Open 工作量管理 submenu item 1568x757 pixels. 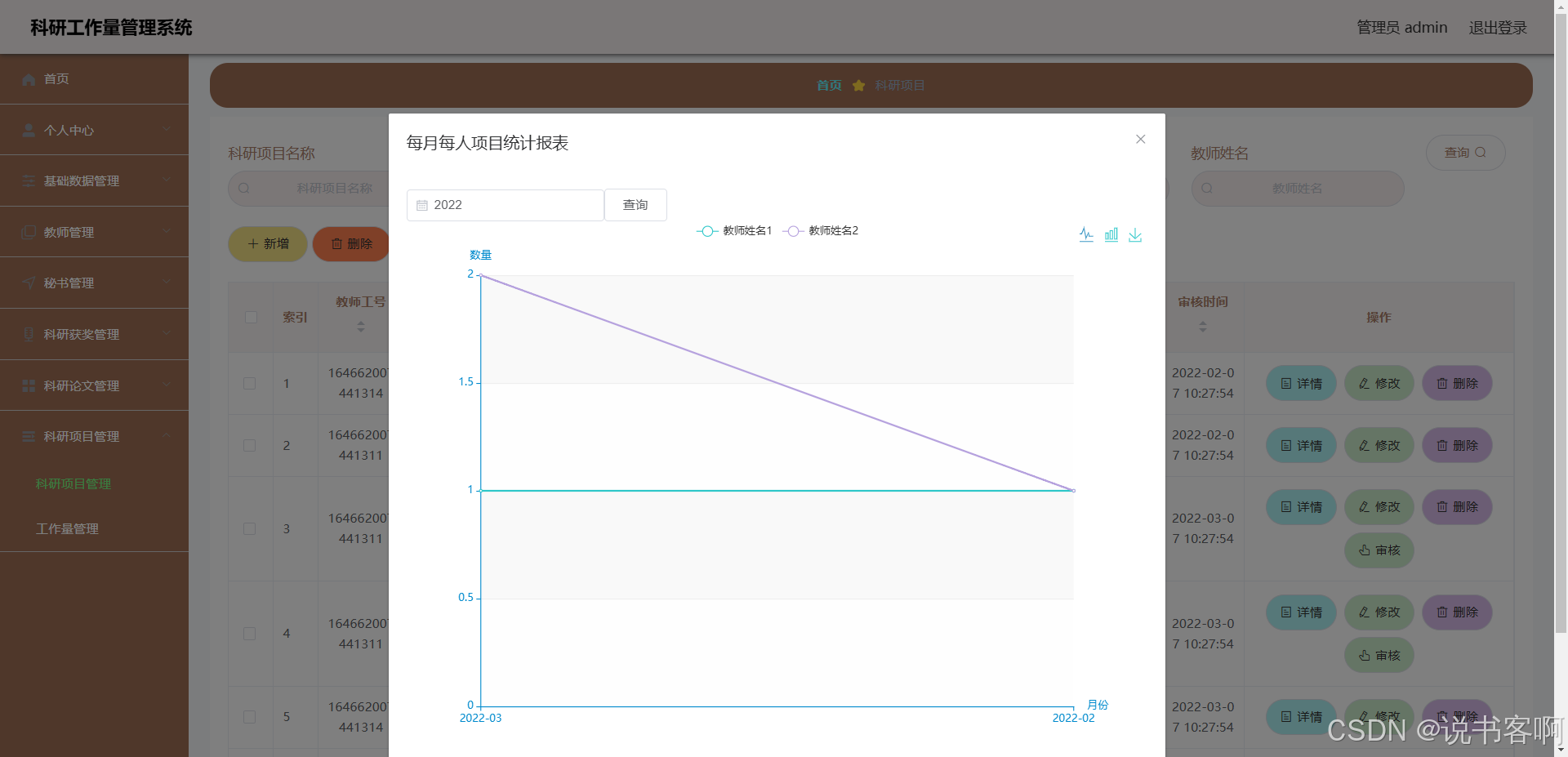click(67, 529)
